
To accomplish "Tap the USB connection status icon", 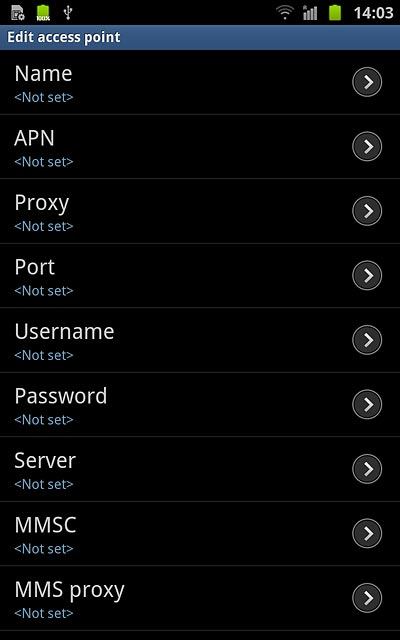I will pyautogui.click(x=68, y=13).
